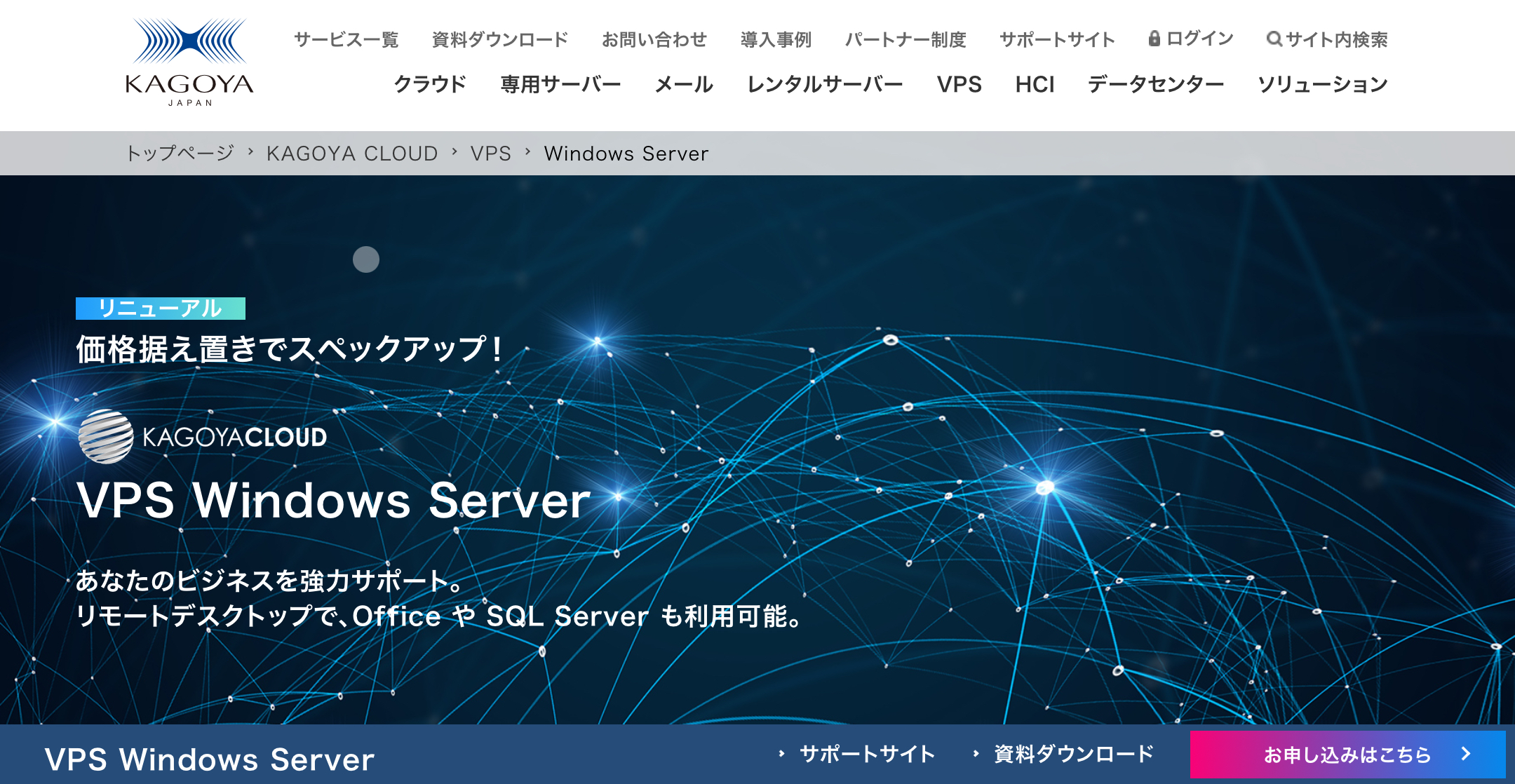Open the データセンター menu

1156,84
